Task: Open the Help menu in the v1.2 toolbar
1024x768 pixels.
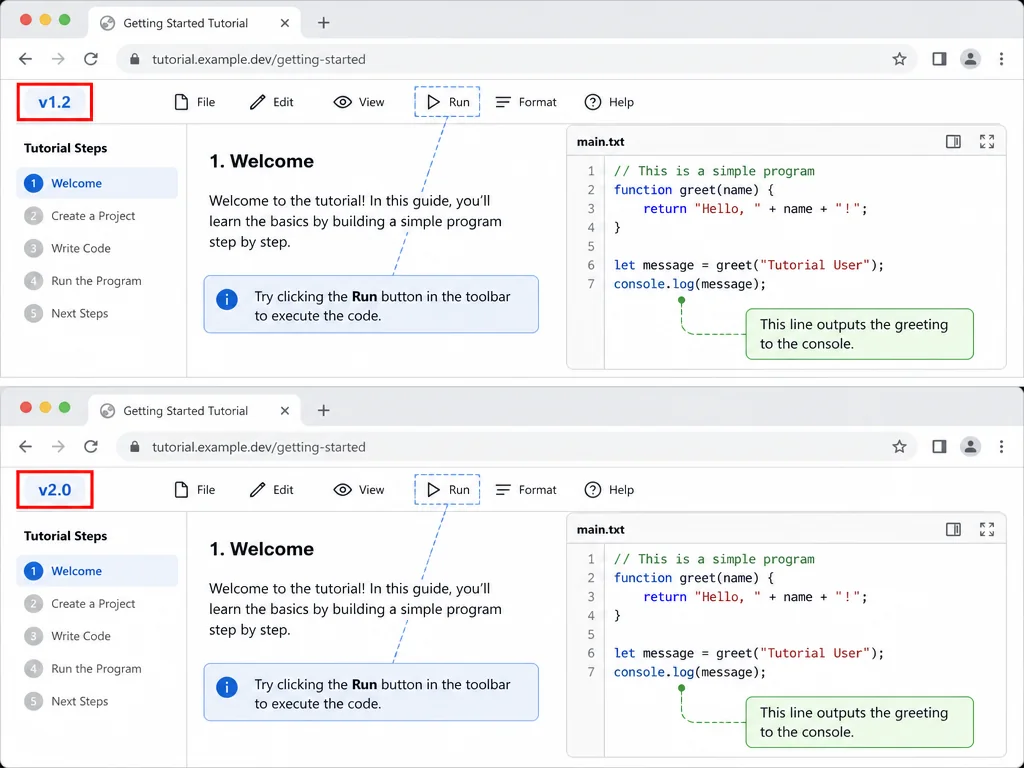Action: click(x=609, y=102)
